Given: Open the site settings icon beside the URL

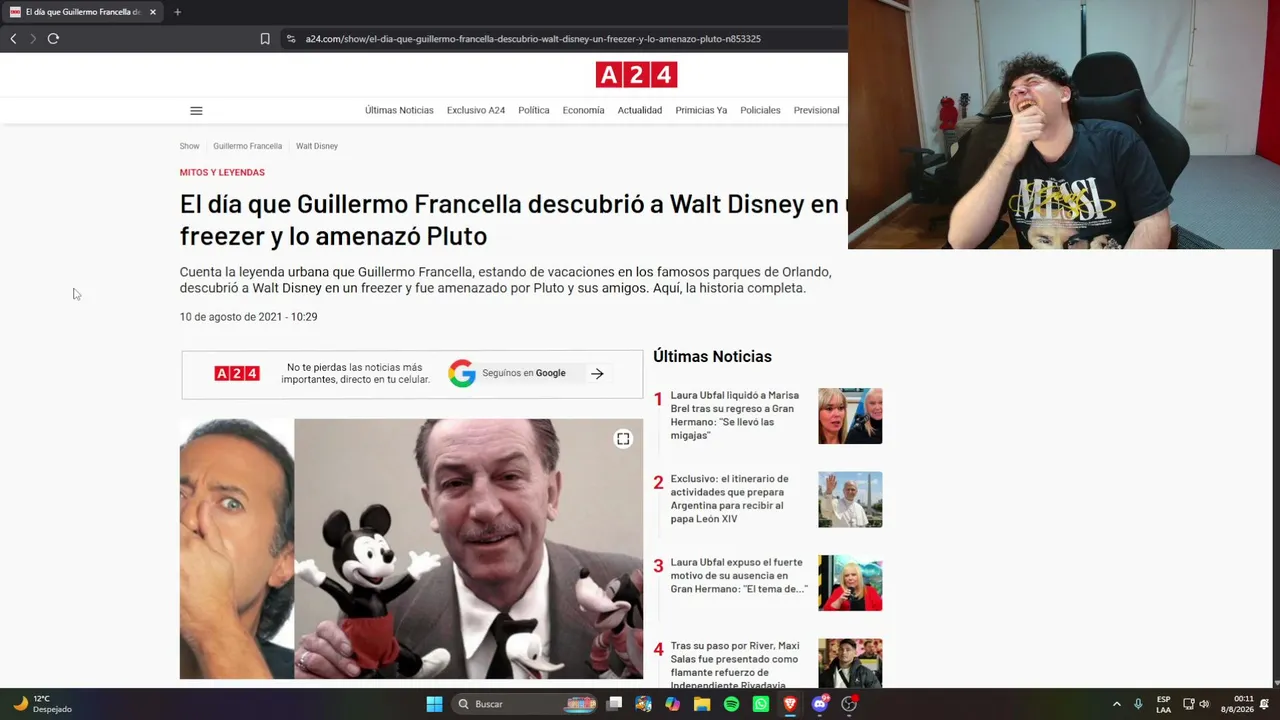Looking at the screenshot, I should coord(291,39).
